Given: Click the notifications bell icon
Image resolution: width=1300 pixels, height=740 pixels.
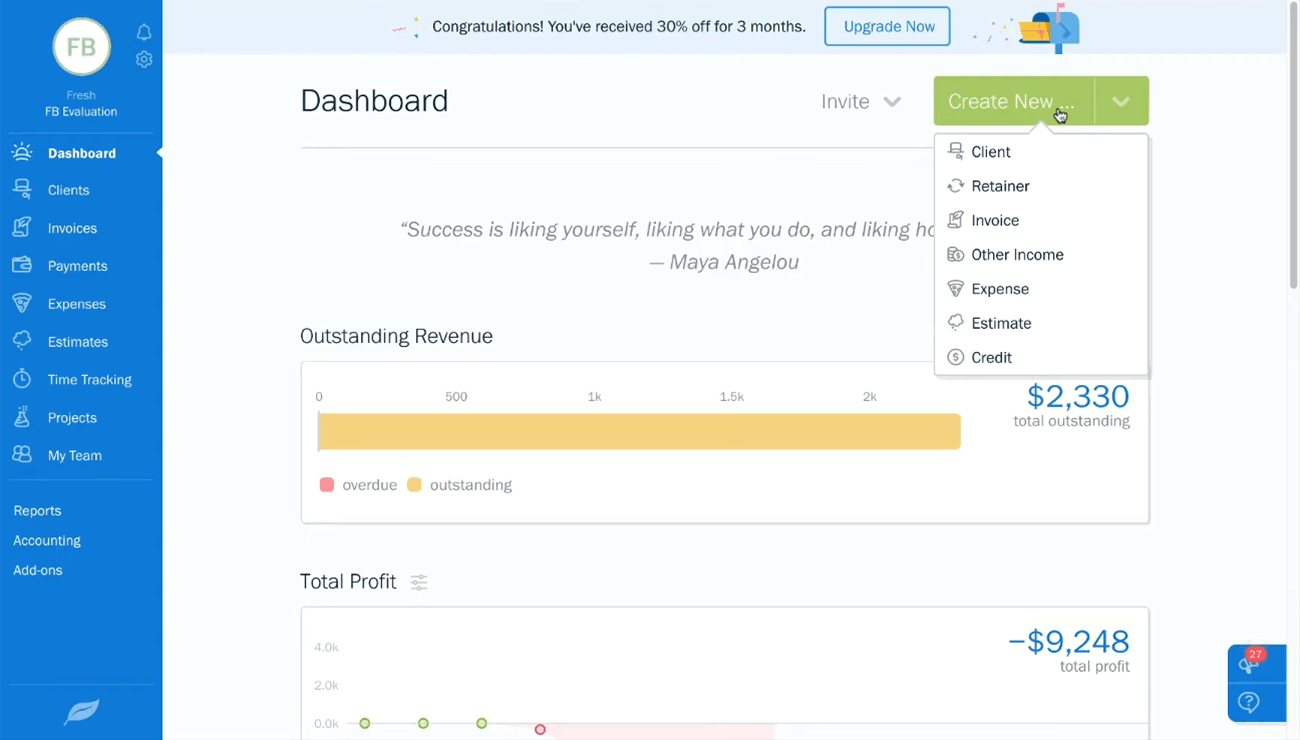Looking at the screenshot, I should (144, 32).
